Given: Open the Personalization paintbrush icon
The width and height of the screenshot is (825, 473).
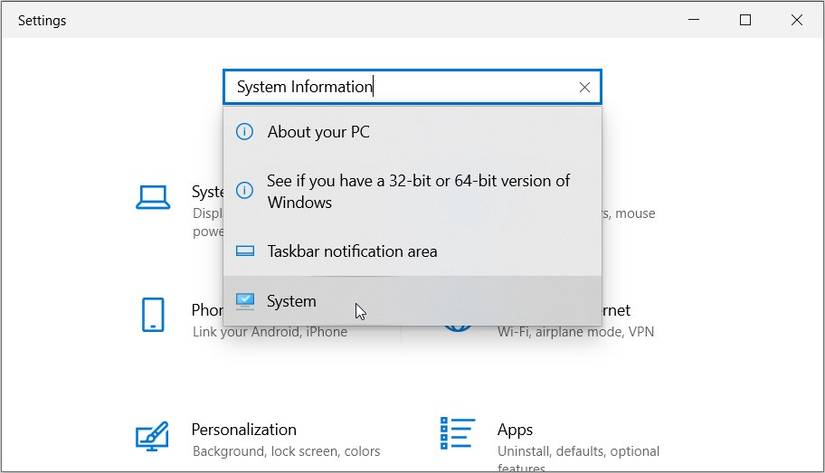Looking at the screenshot, I should (x=153, y=435).
